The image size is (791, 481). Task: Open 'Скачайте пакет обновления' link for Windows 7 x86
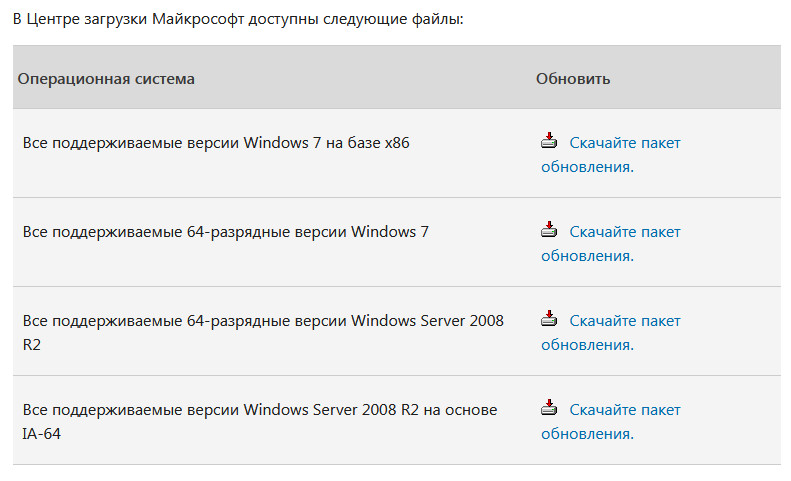(611, 154)
